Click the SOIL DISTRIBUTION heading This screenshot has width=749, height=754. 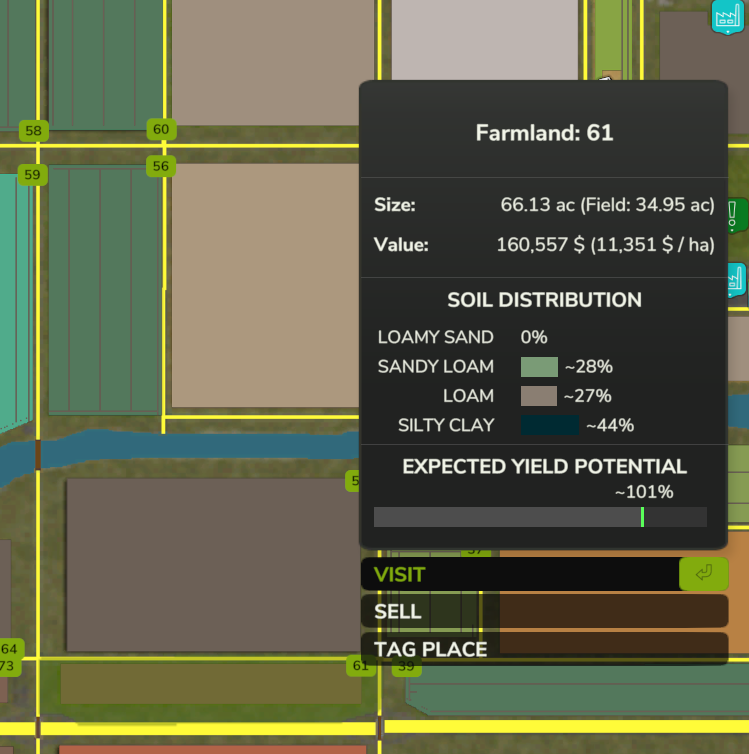tap(544, 300)
